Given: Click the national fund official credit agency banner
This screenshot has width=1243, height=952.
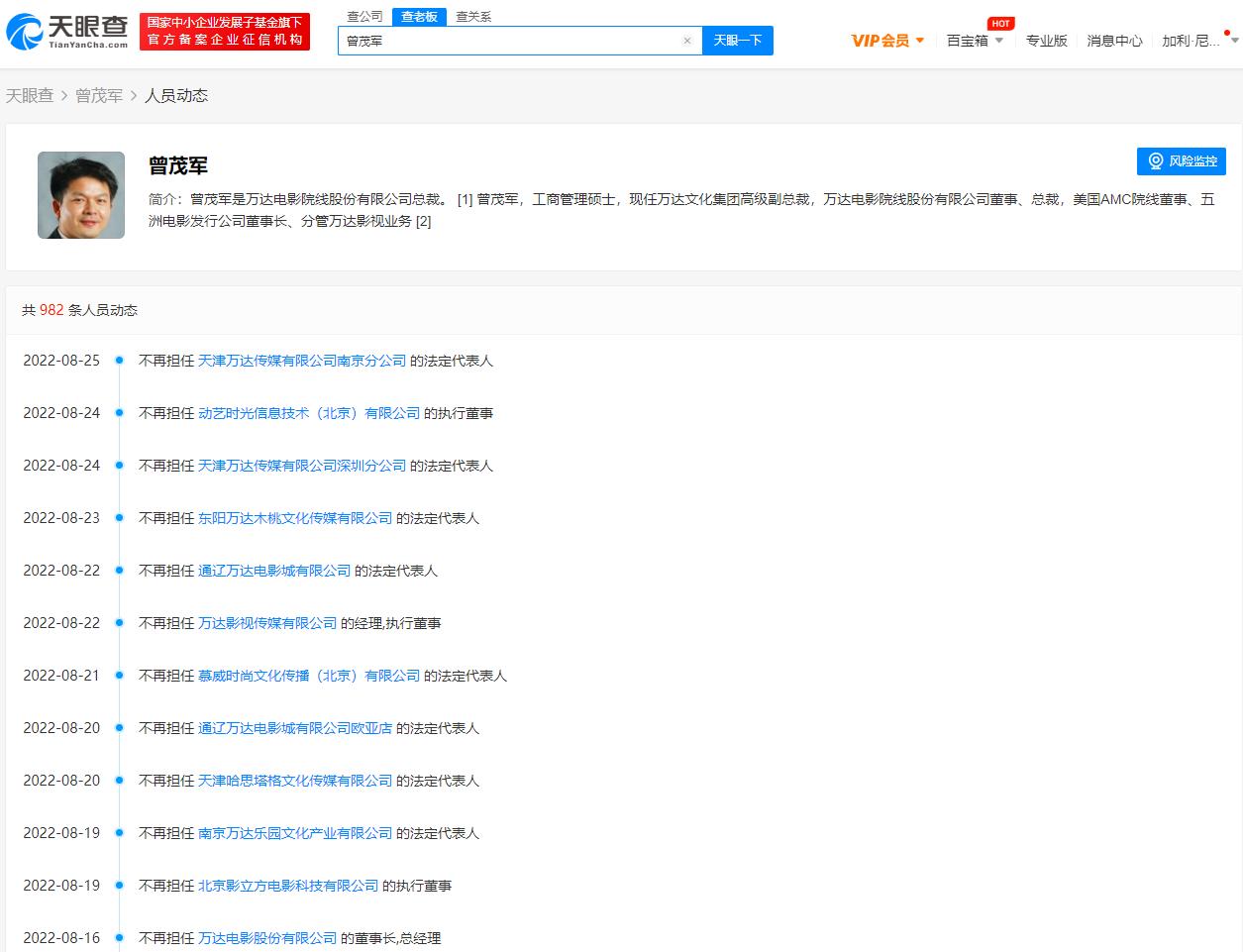Looking at the screenshot, I should [x=225, y=32].
